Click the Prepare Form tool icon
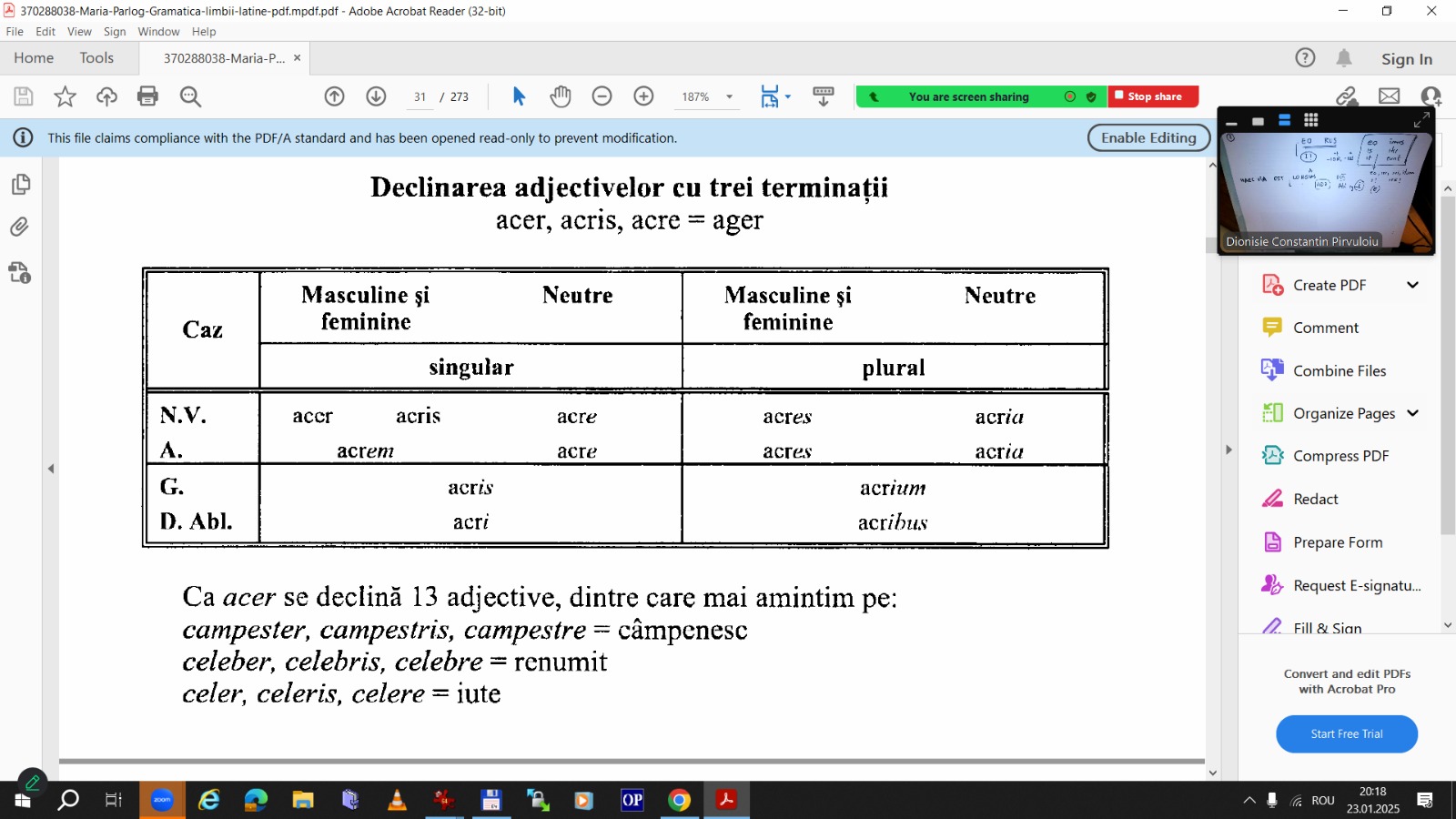 1272,542
